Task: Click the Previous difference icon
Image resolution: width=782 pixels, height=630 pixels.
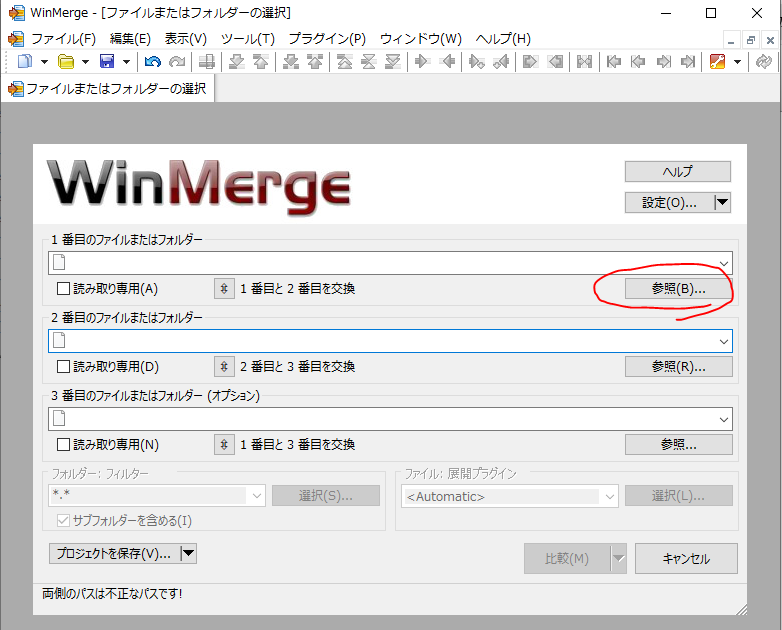Action: (x=260, y=62)
